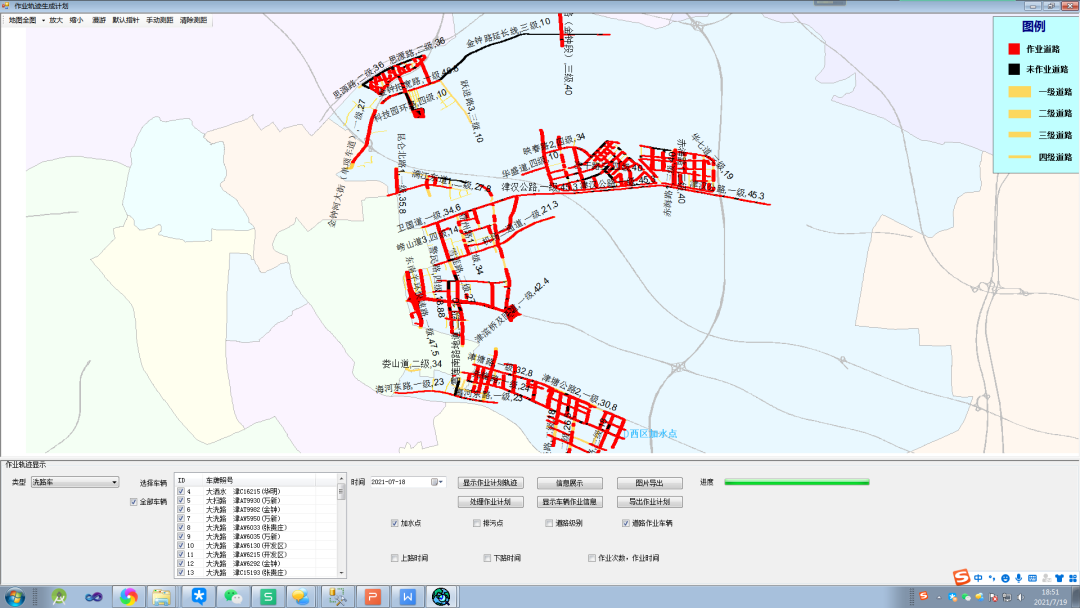Select vehicle row ID 8 in the list
This screenshot has width=1080, height=608.
pyautogui.click(x=256, y=527)
